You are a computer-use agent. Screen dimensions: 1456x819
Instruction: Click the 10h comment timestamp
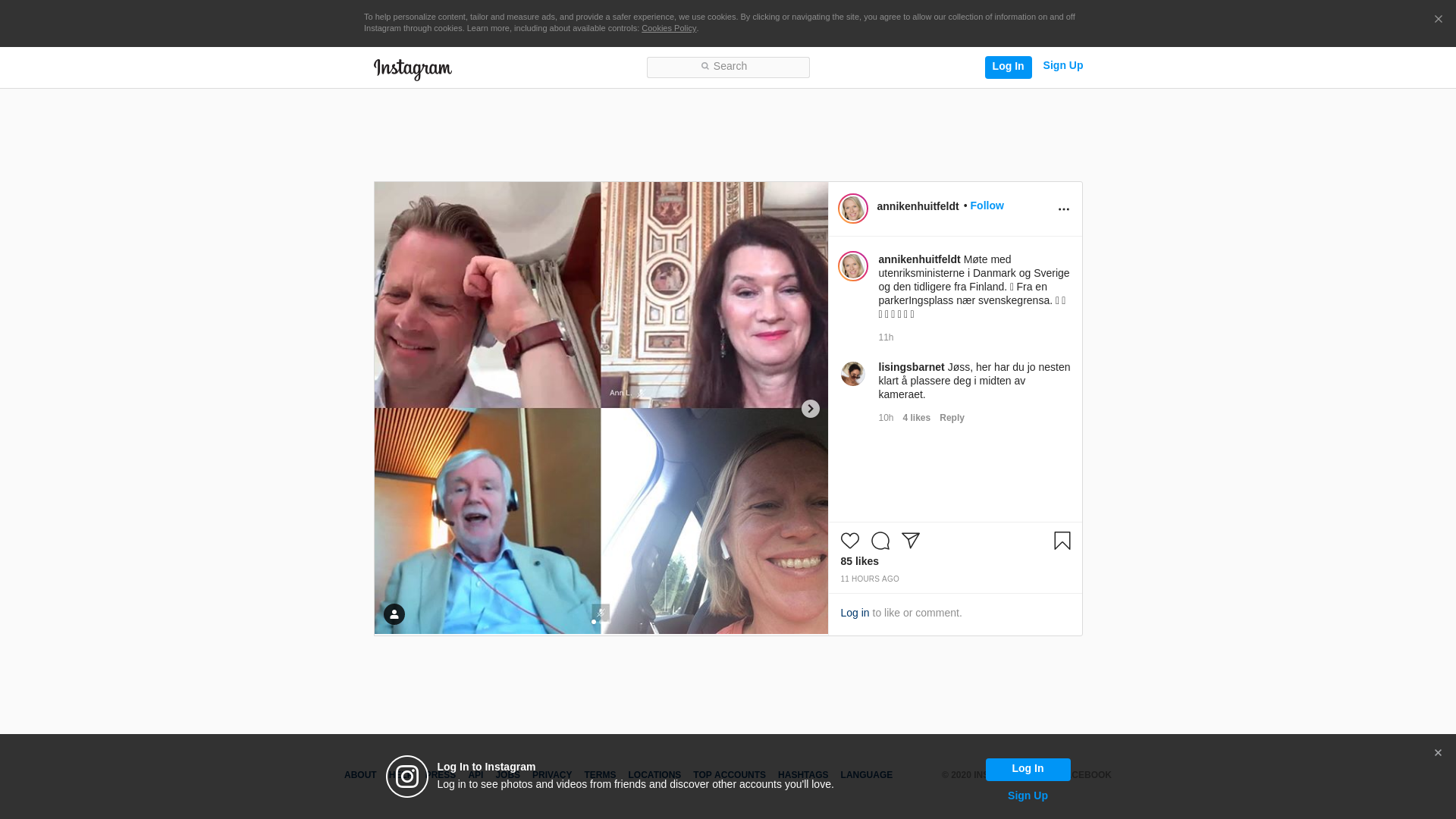tap(886, 418)
